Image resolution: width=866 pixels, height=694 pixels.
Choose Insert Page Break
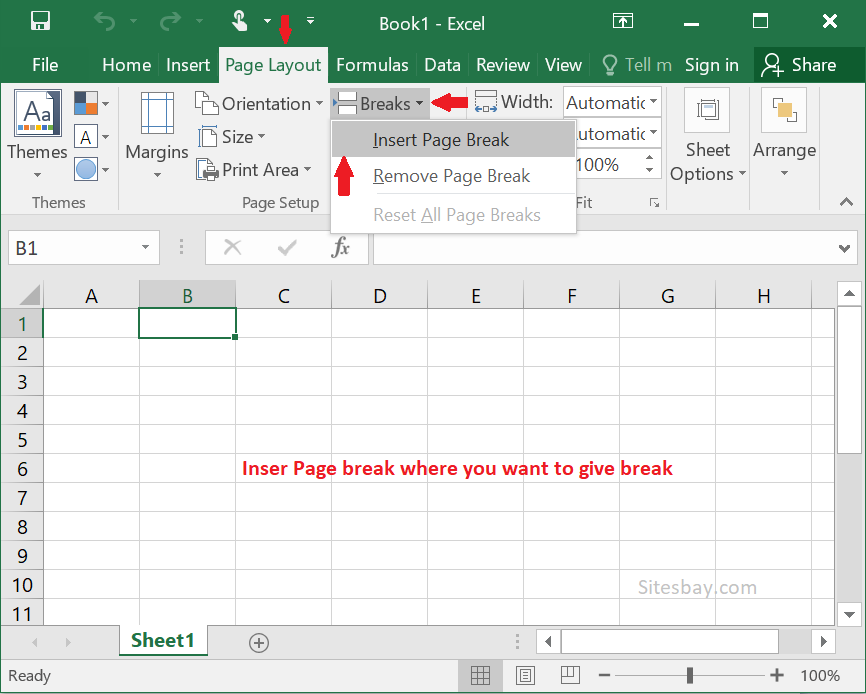click(453, 140)
